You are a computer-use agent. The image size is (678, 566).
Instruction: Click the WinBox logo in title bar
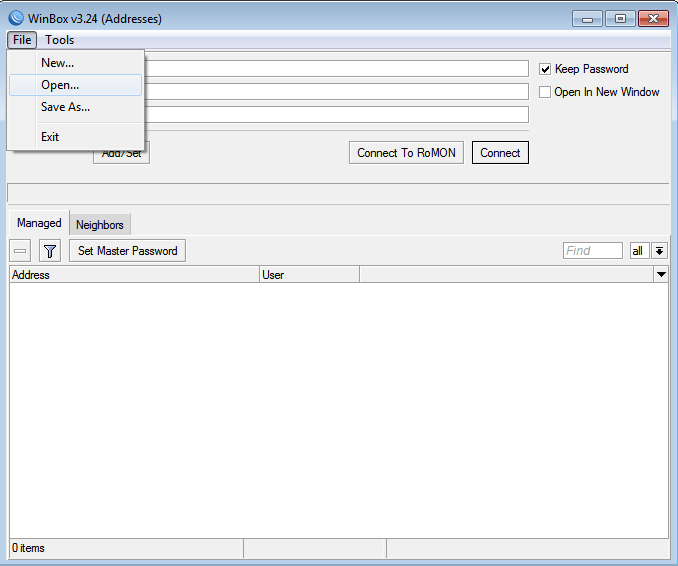(x=16, y=18)
